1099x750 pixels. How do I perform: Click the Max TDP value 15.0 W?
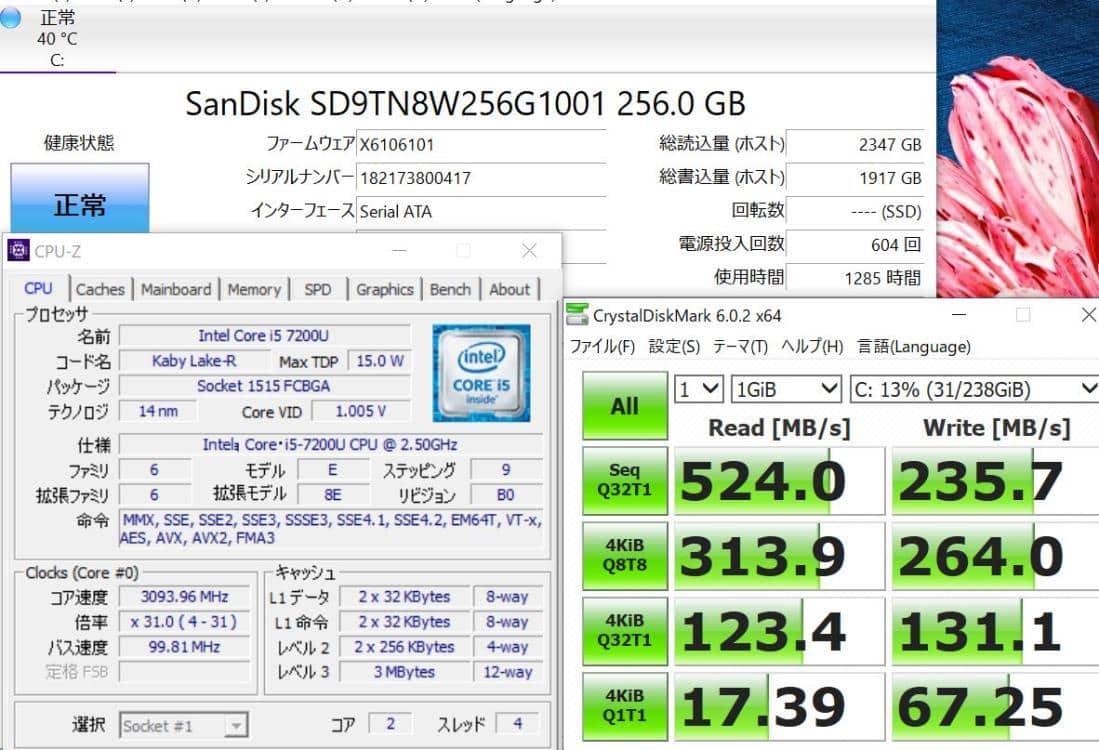(x=379, y=361)
